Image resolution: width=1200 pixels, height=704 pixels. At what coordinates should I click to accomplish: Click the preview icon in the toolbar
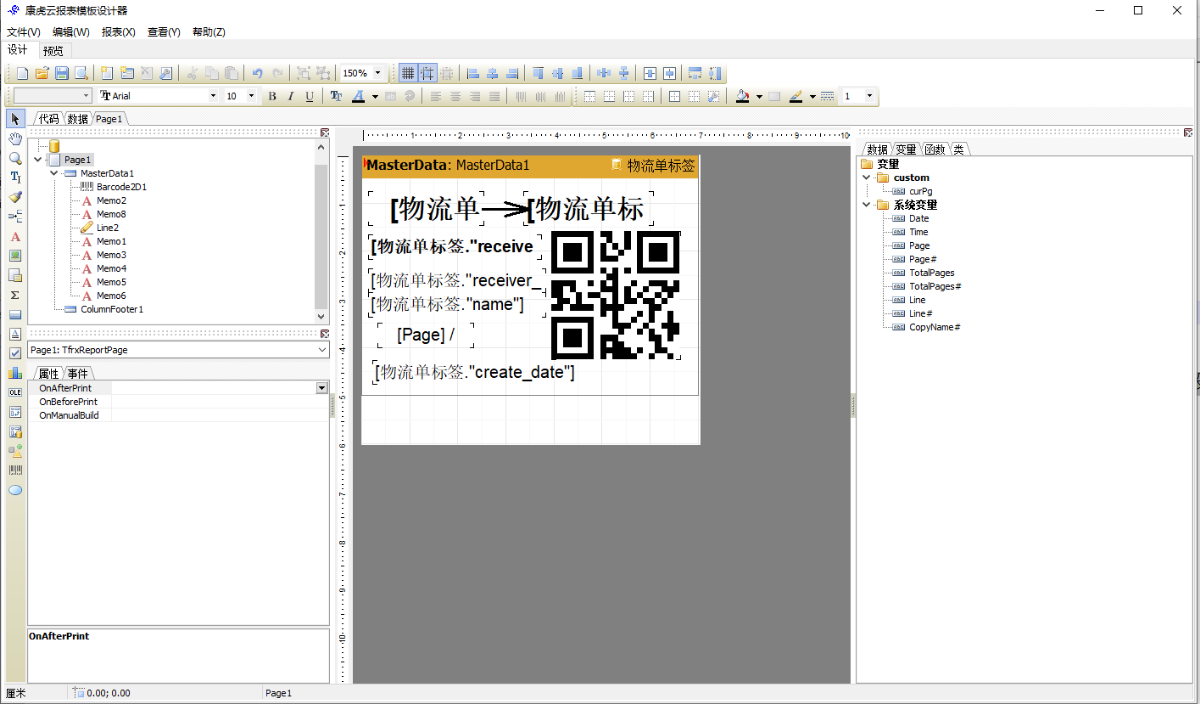(80, 73)
